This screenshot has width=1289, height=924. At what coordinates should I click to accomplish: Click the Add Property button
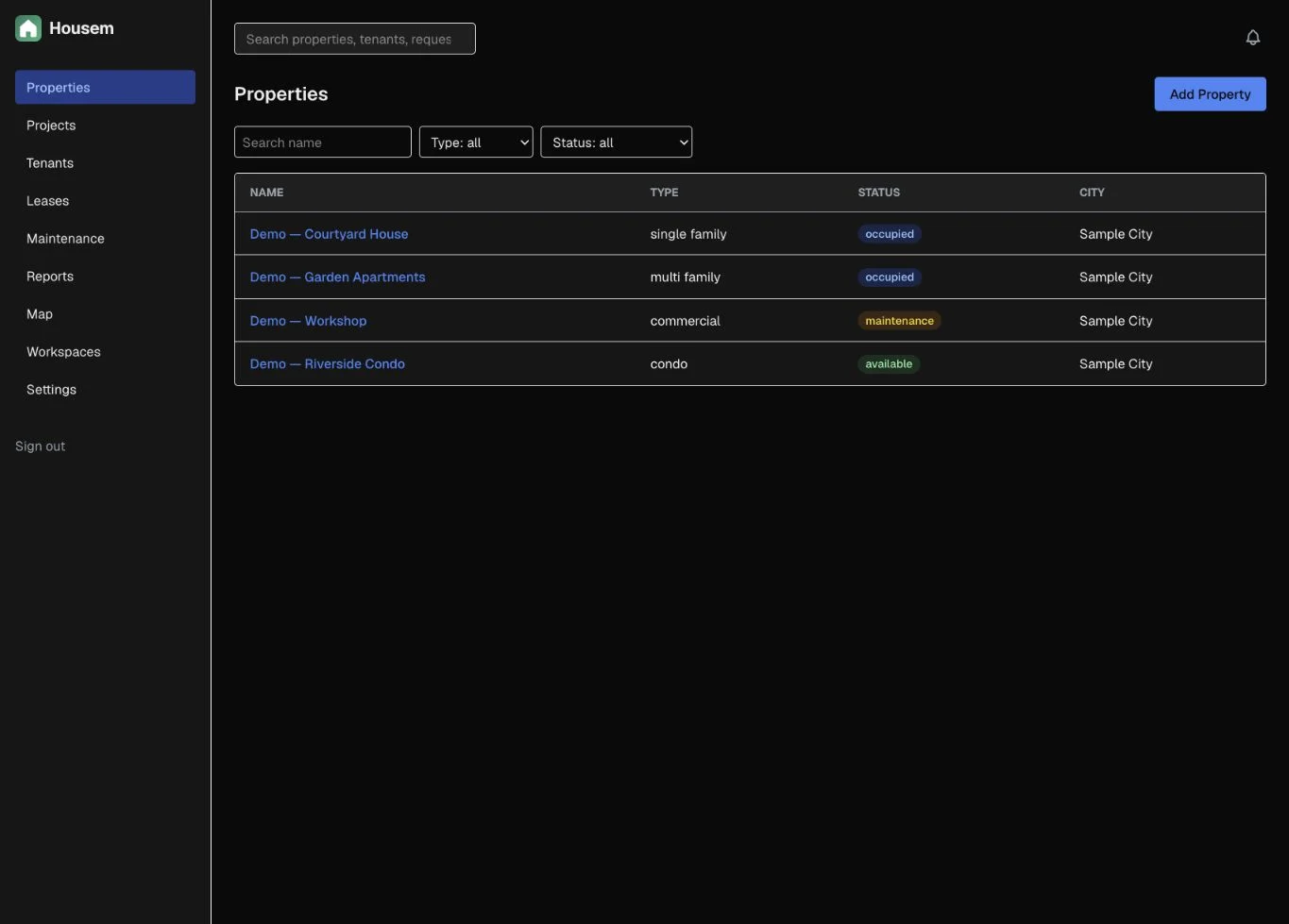pyautogui.click(x=1210, y=94)
